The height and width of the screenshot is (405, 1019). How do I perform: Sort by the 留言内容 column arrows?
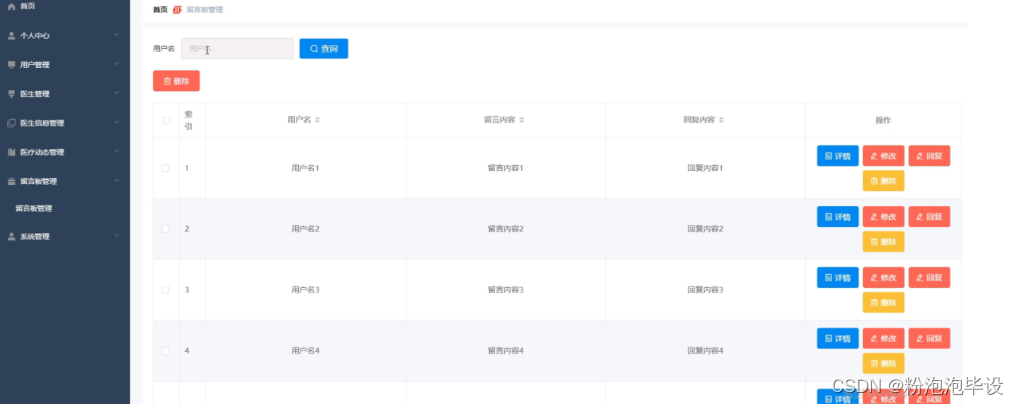(x=521, y=120)
